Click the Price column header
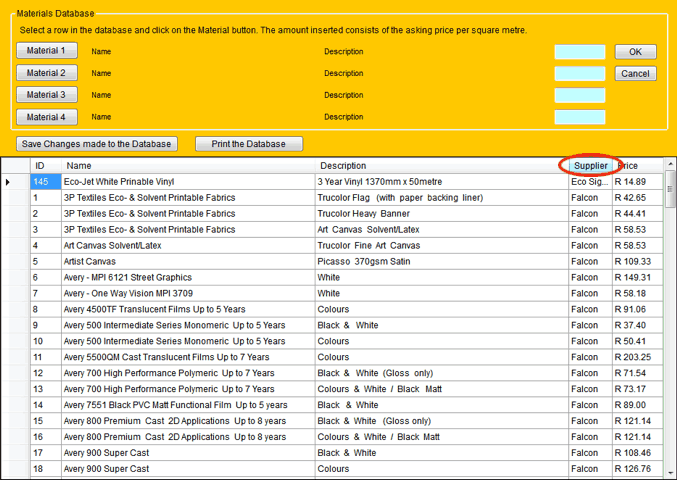This screenshot has height=480, width=677. click(x=636, y=166)
